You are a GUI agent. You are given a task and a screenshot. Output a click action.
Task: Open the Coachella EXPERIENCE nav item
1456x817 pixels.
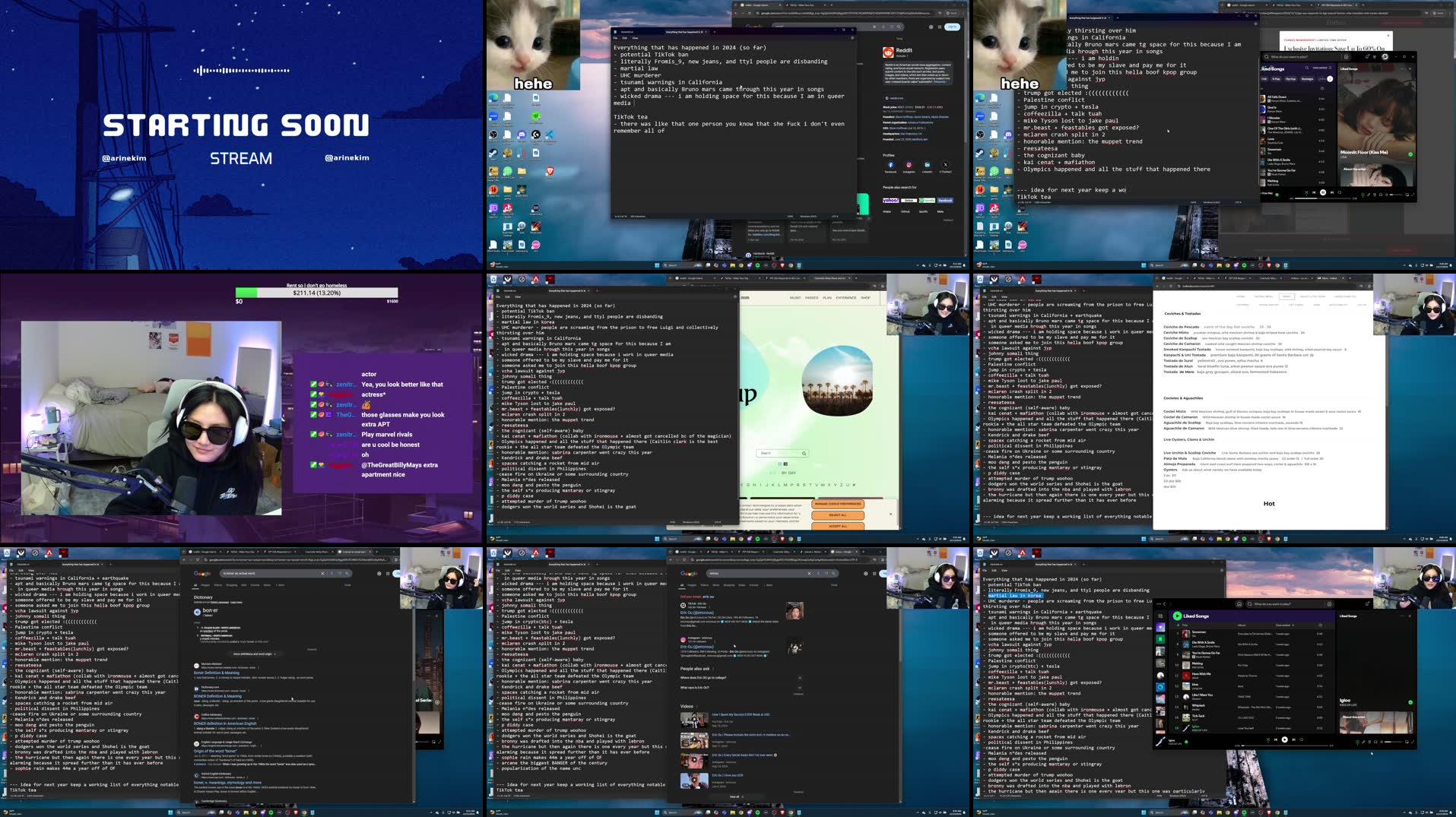[846, 298]
